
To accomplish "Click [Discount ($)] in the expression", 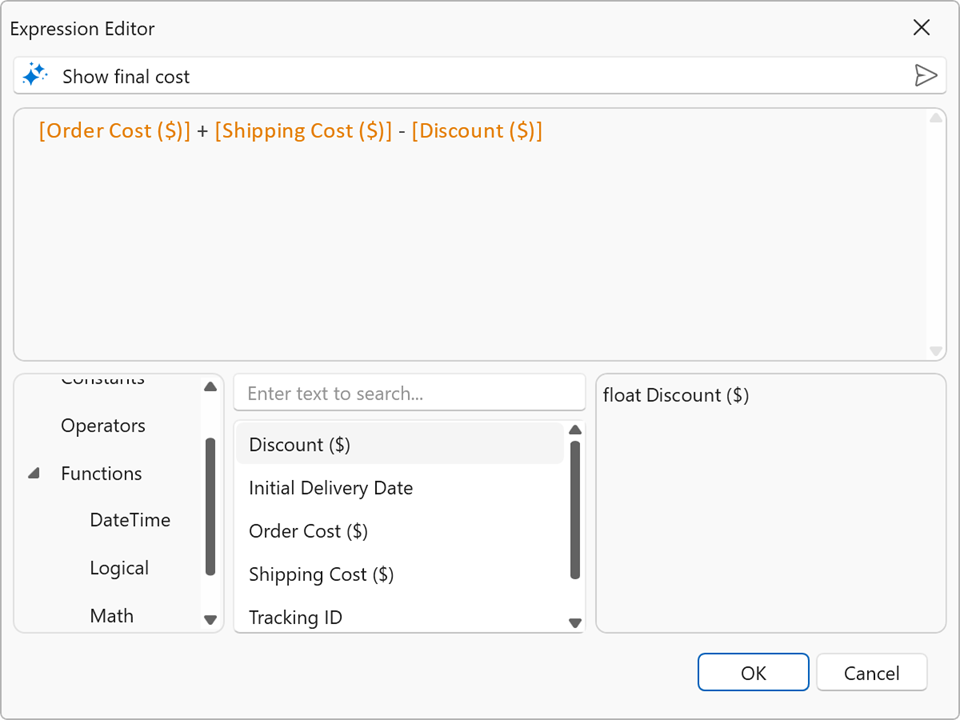I will pos(477,130).
